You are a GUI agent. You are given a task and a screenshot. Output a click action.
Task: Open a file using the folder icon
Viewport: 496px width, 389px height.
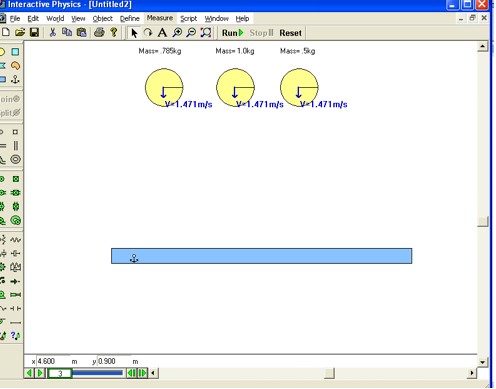(x=20, y=33)
